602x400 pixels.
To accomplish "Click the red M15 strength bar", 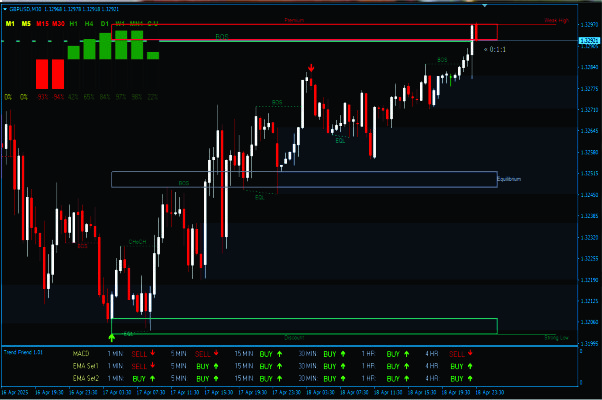I will (x=42, y=74).
